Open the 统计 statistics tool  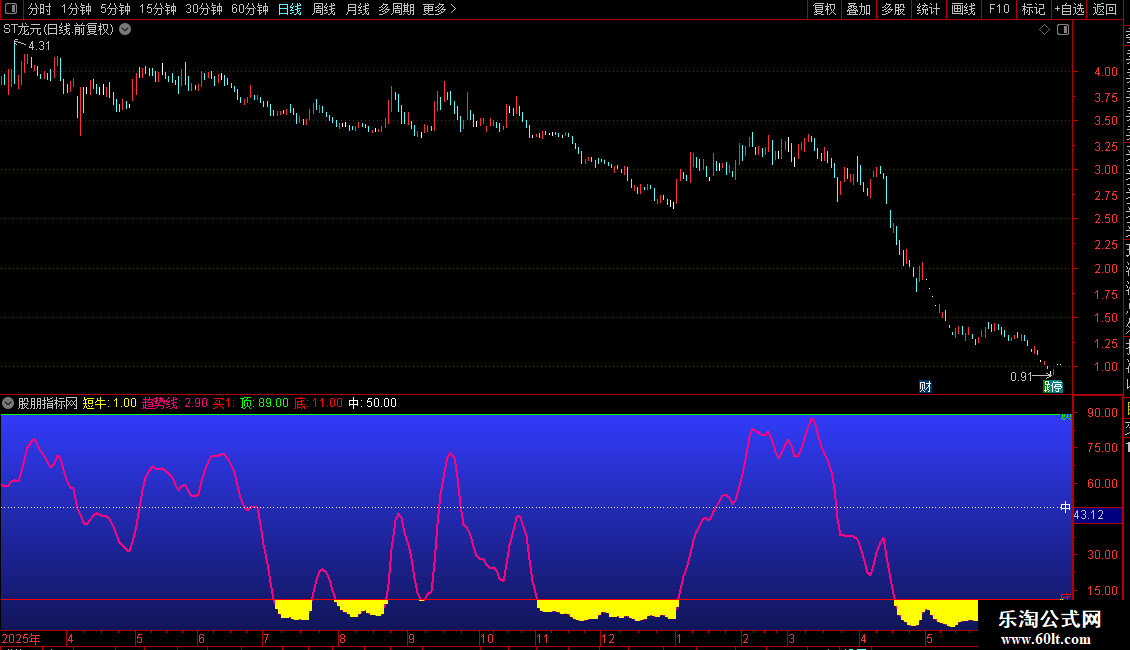point(928,9)
